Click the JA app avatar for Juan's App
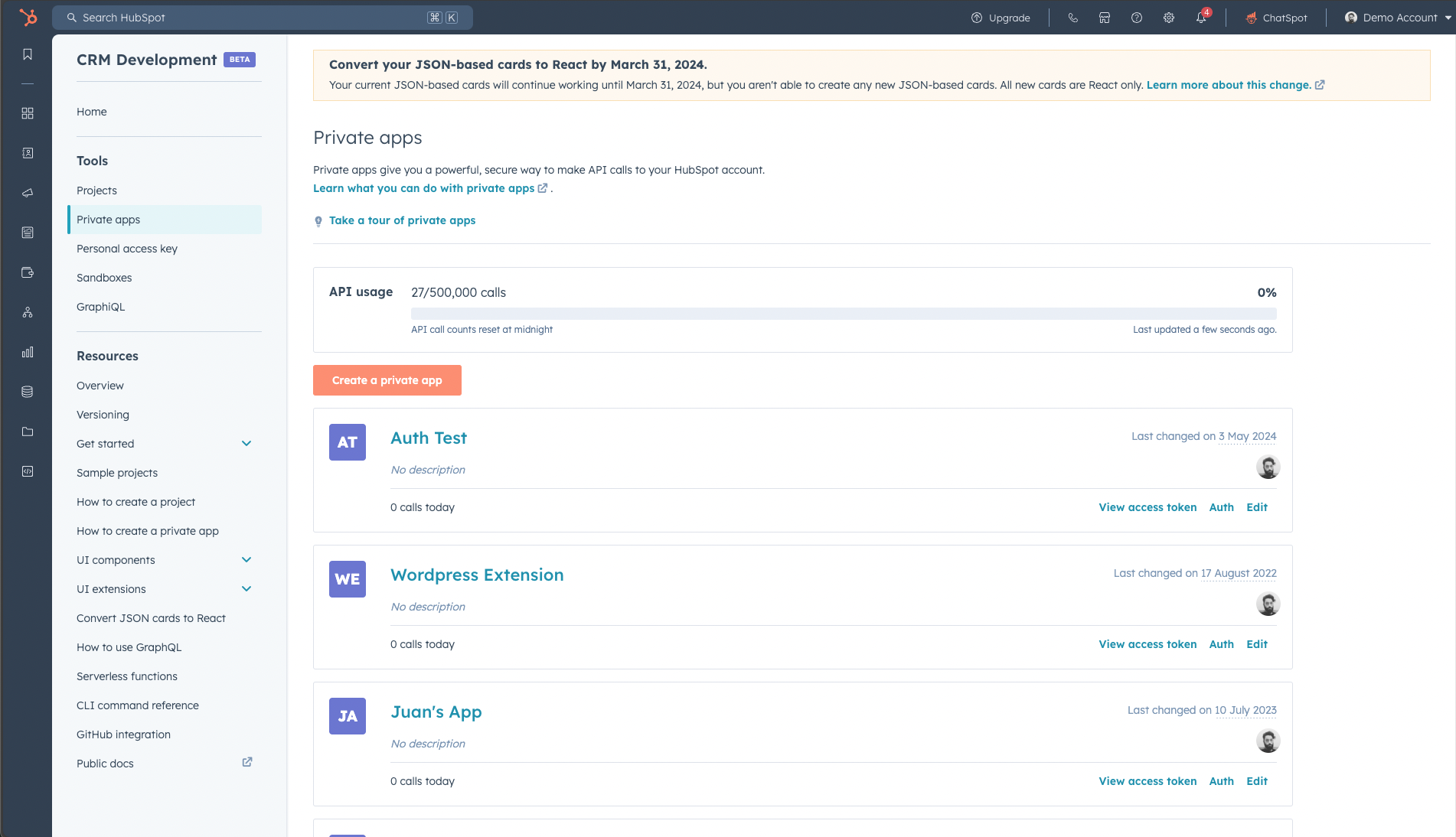Screen dimensions: 1456x837 (348, 716)
